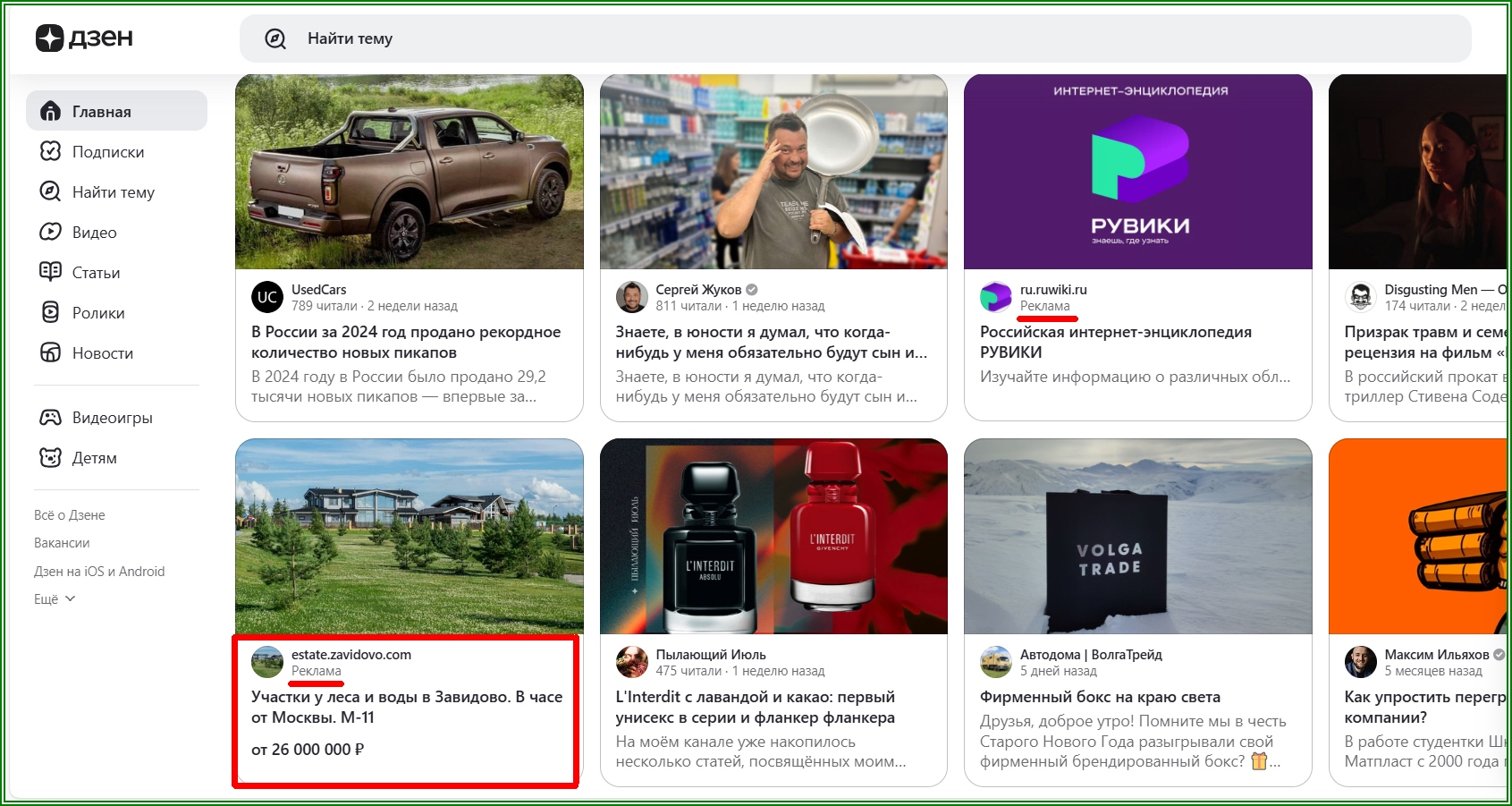
Task: Click the text 5 дней назад
Action: 1058,671
